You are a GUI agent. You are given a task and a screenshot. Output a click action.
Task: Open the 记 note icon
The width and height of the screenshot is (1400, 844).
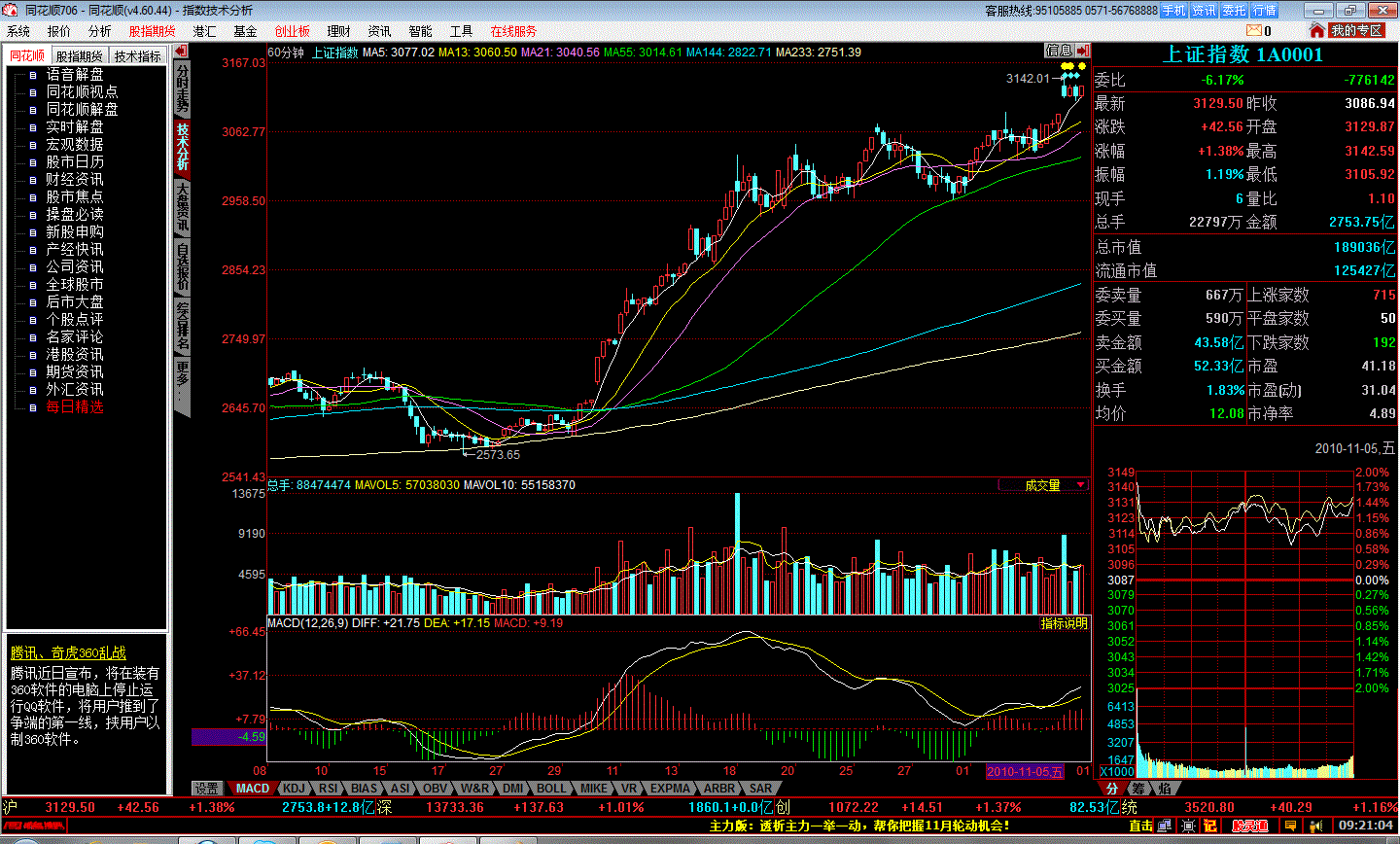[x=1210, y=826]
